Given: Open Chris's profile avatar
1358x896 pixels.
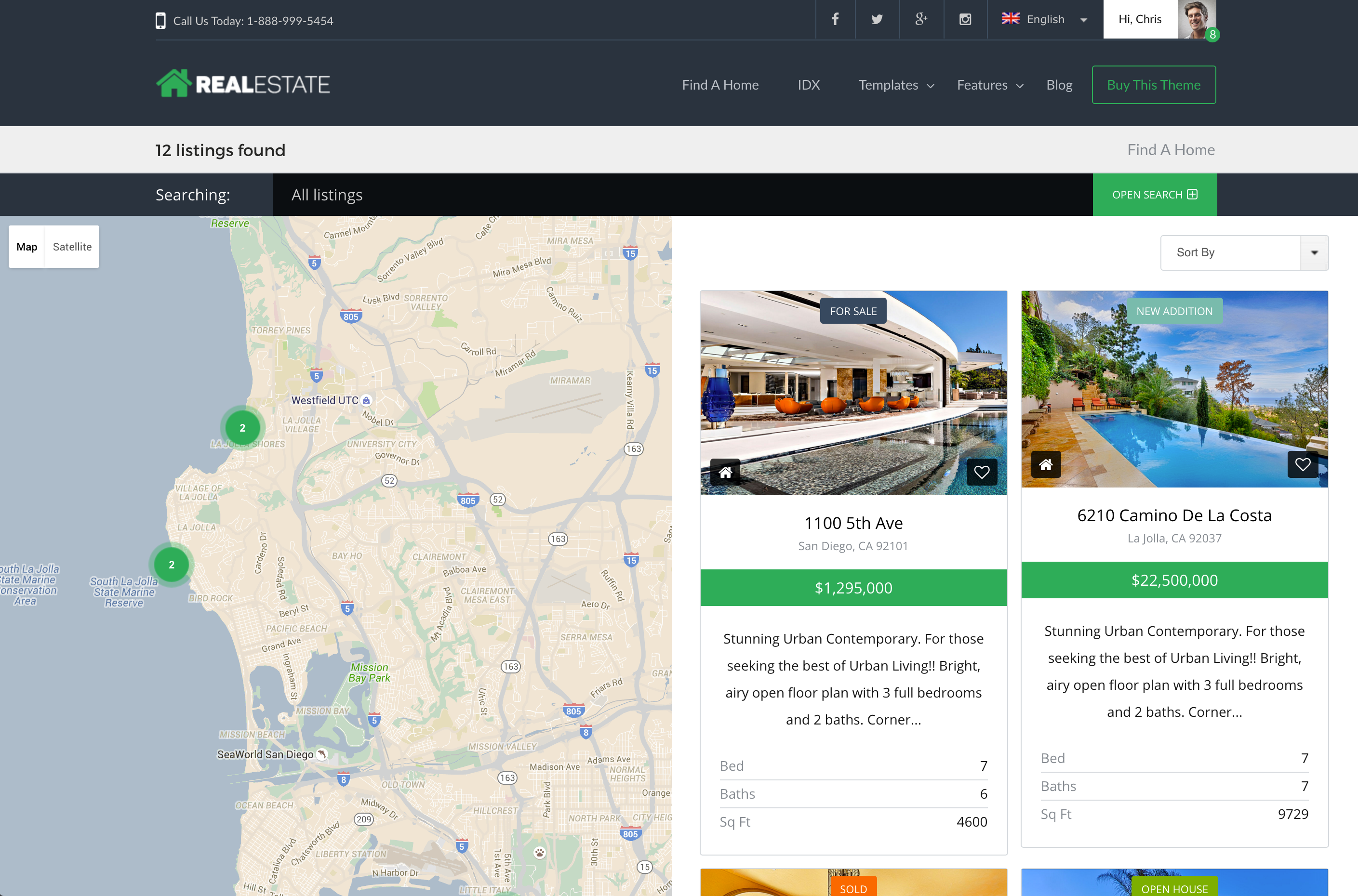Looking at the screenshot, I should 1196,19.
